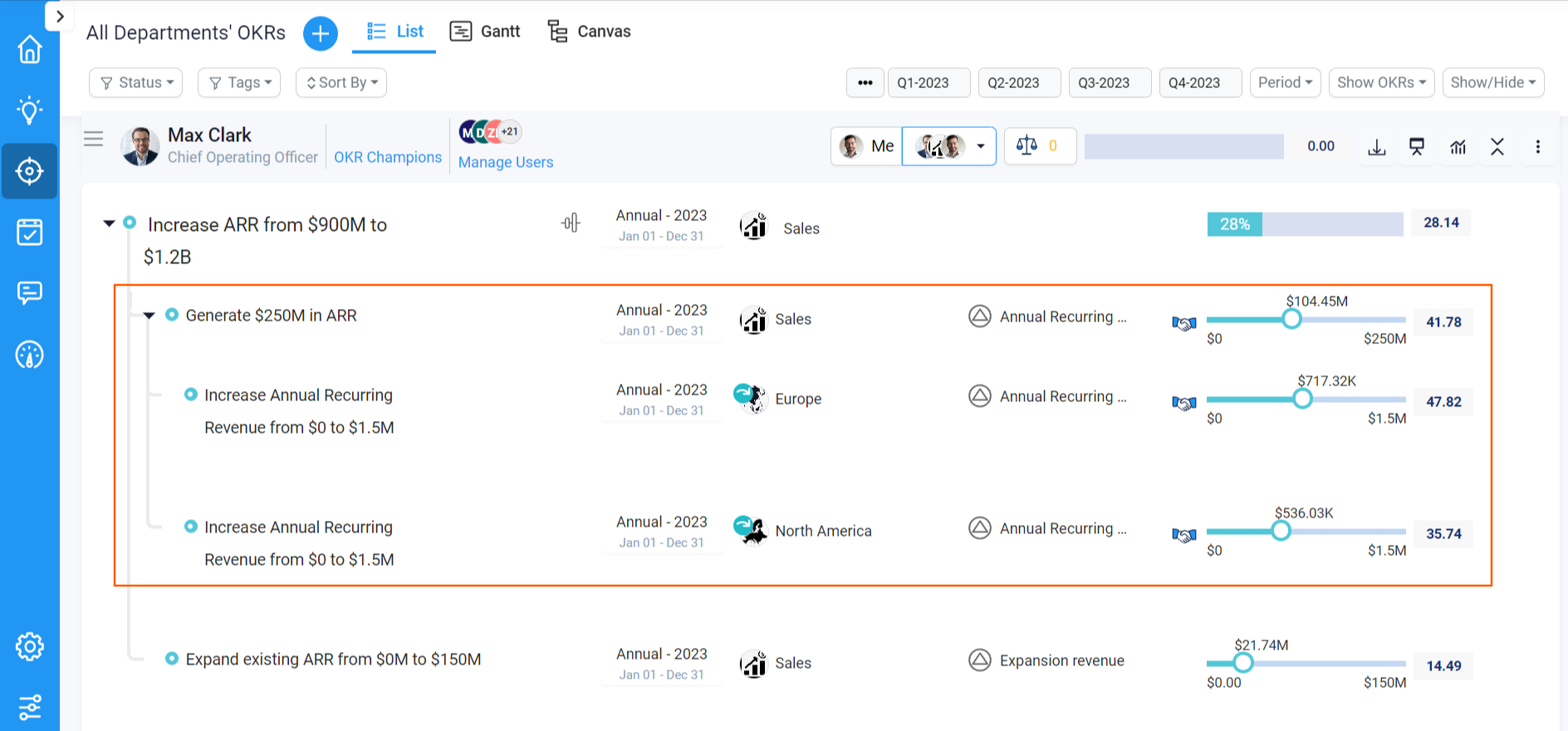Click the handshake icon on Generate $250M row
The height and width of the screenshot is (731, 1568).
coord(1184,323)
